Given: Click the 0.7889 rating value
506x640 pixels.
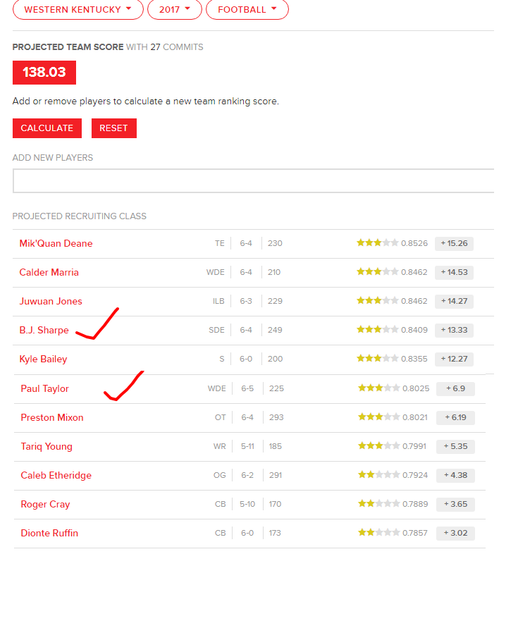Looking at the screenshot, I should [415, 504].
